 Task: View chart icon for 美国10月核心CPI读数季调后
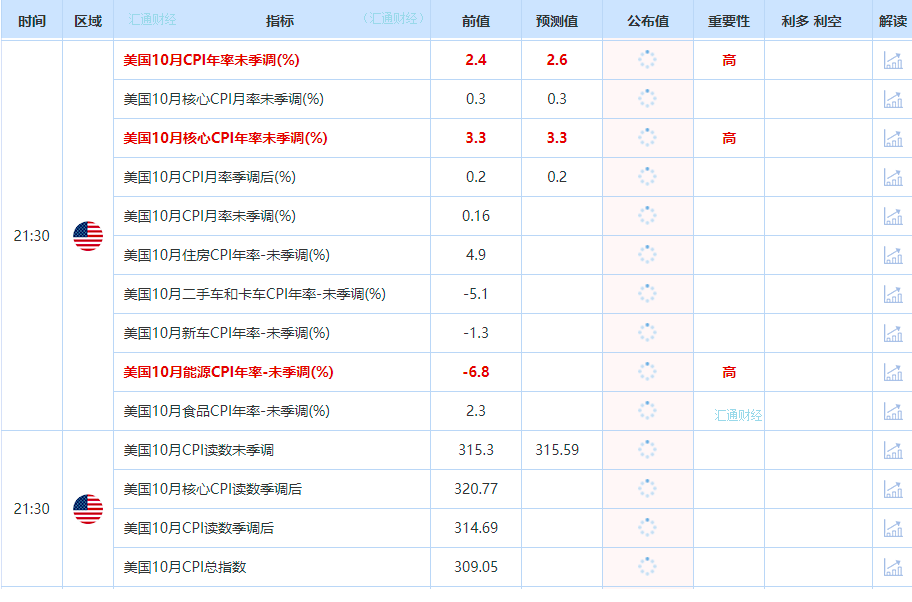(x=891, y=489)
